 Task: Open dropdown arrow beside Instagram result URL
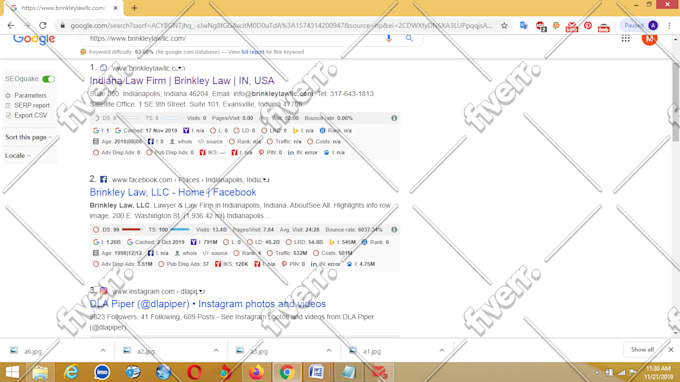pos(201,291)
